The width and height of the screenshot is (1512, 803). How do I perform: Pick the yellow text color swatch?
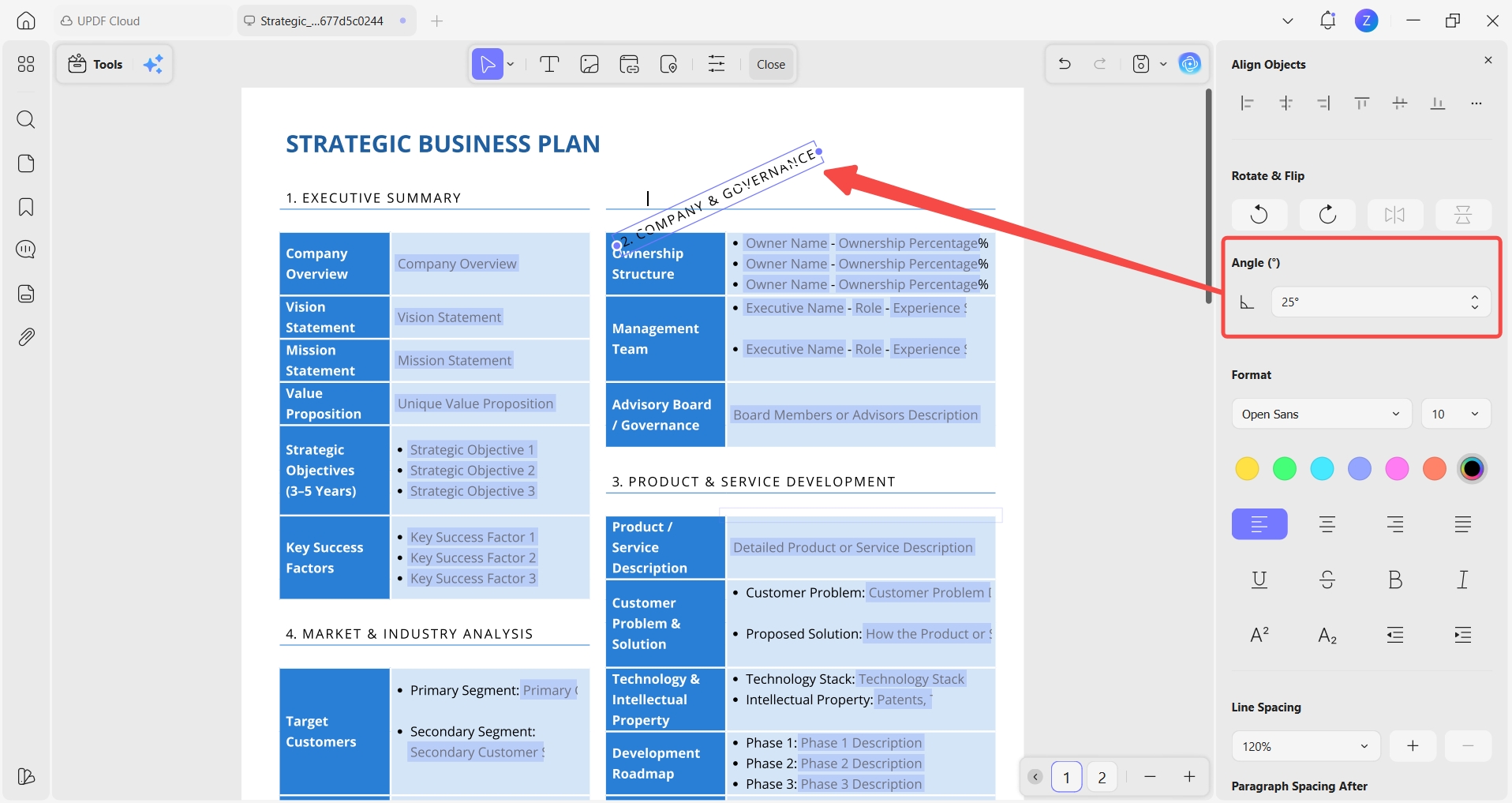(1247, 469)
